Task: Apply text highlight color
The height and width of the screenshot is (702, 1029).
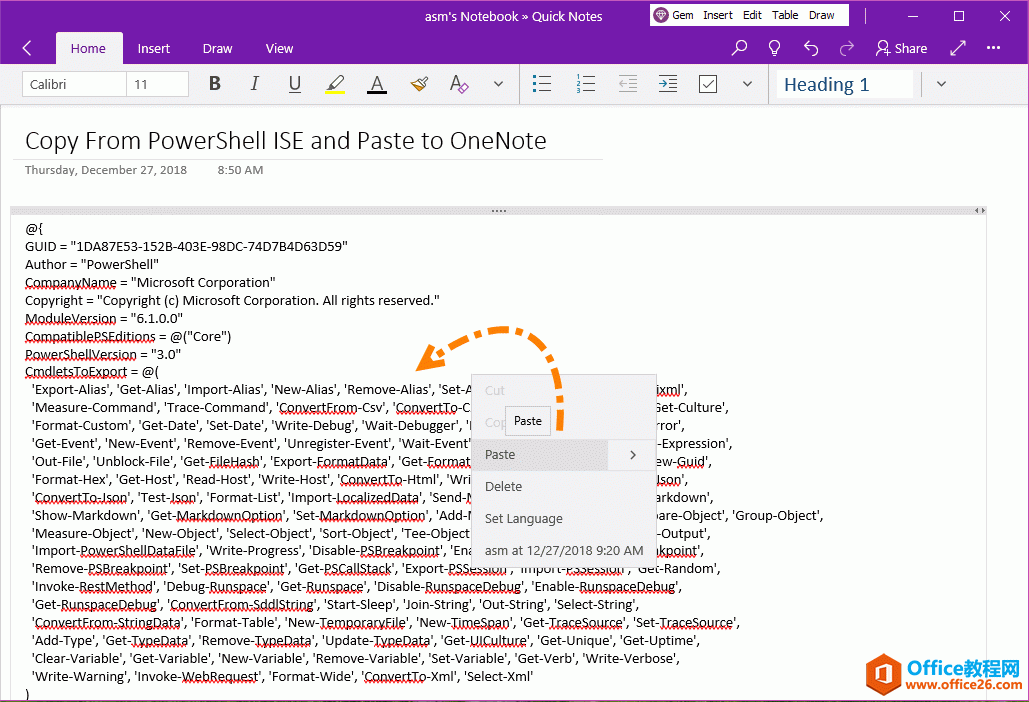Action: pos(335,84)
